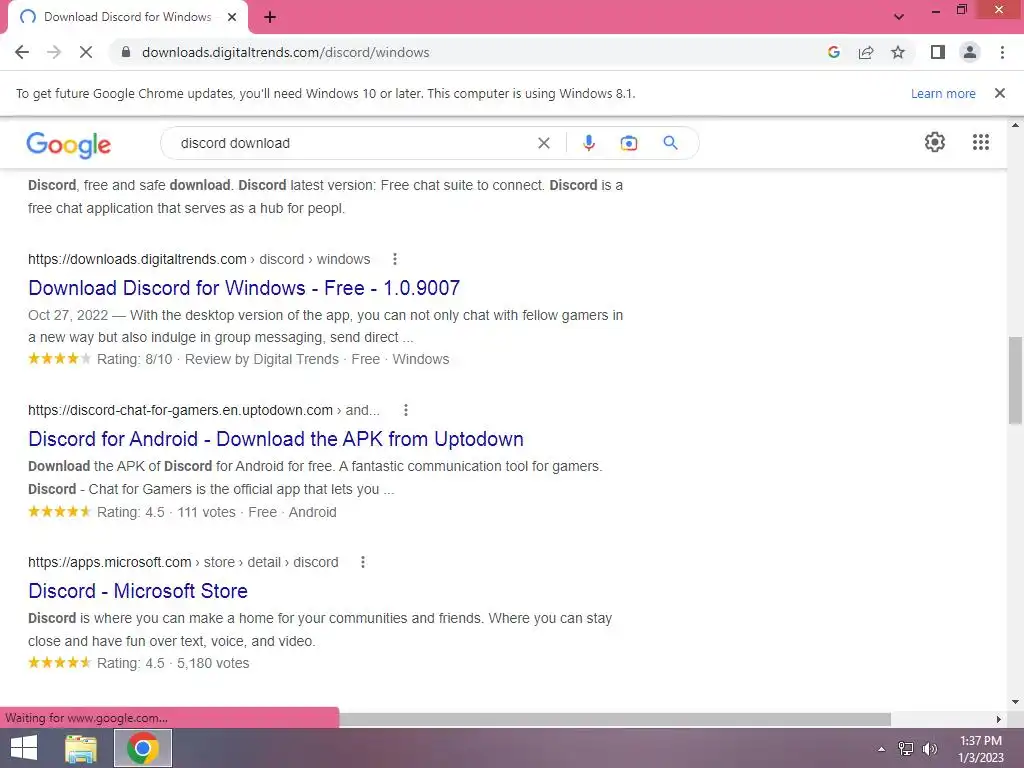Open options for the uptodown result

406,410
